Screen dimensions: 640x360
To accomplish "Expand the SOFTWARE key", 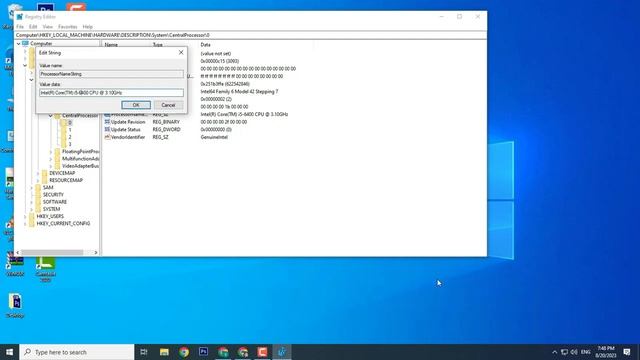I will tap(31, 202).
